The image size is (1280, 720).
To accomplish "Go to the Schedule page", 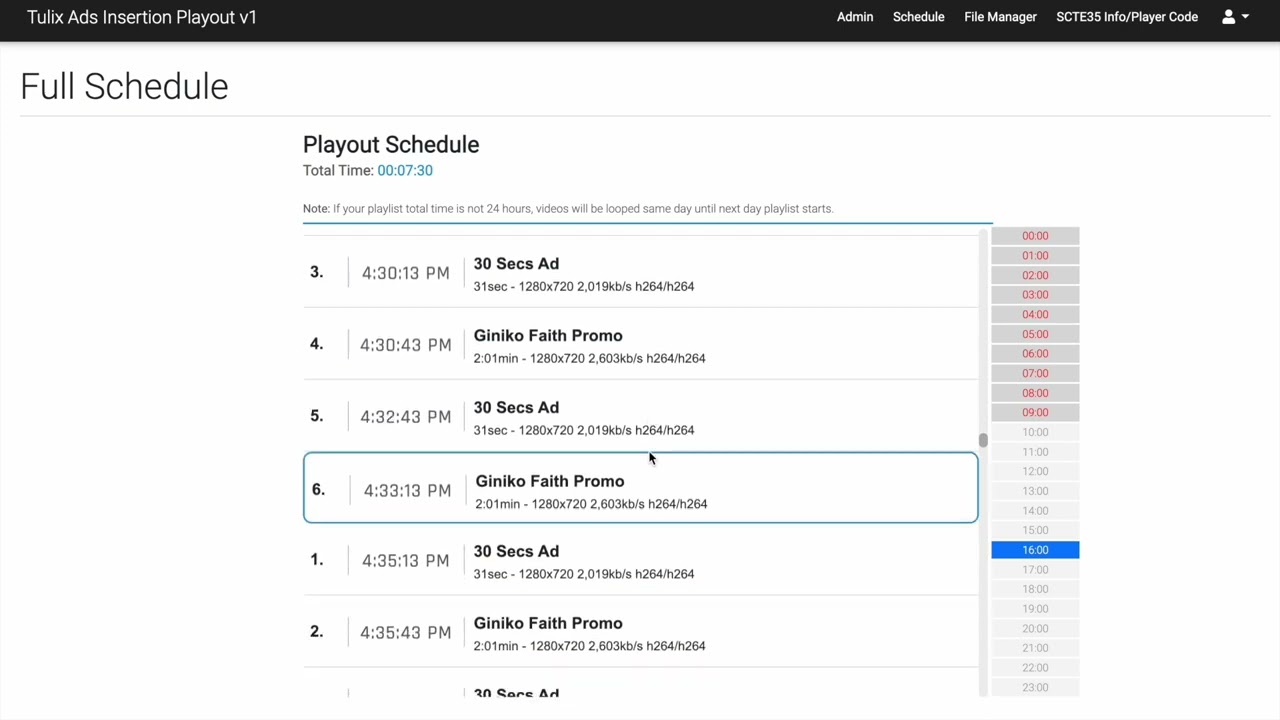I will (918, 17).
